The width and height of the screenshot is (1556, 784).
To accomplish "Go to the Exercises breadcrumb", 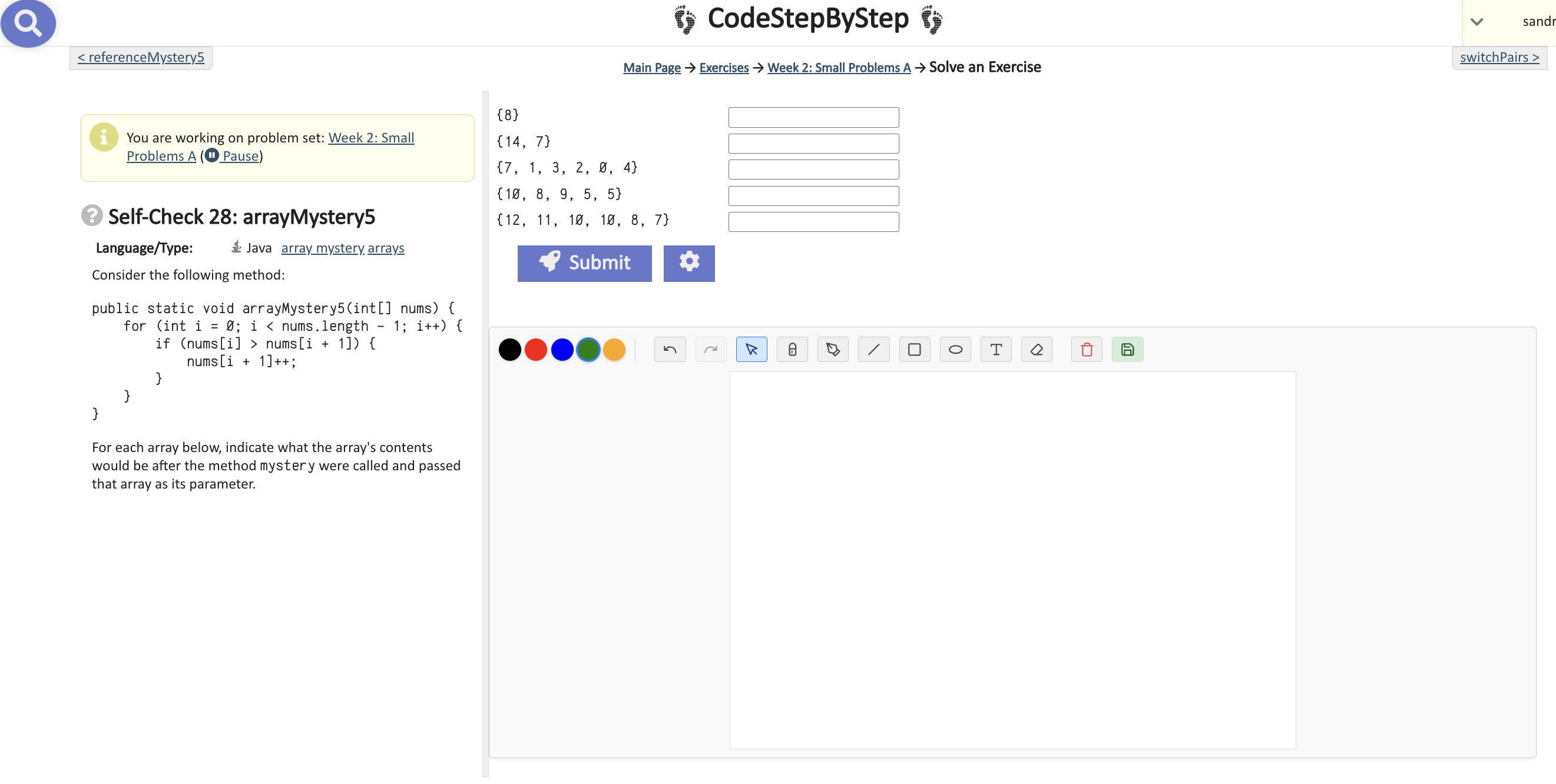I will 724,68.
